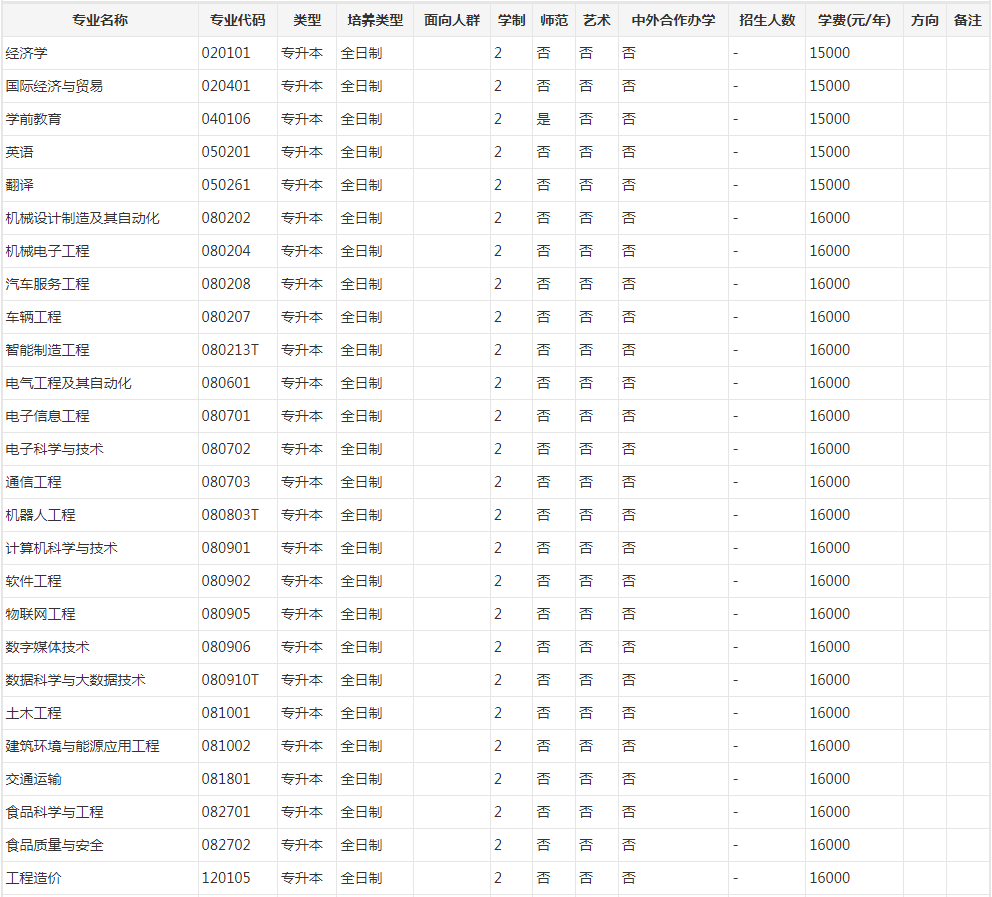The image size is (992, 897).
Task: Select the 机械电子工程 major name
Action: 47,251
